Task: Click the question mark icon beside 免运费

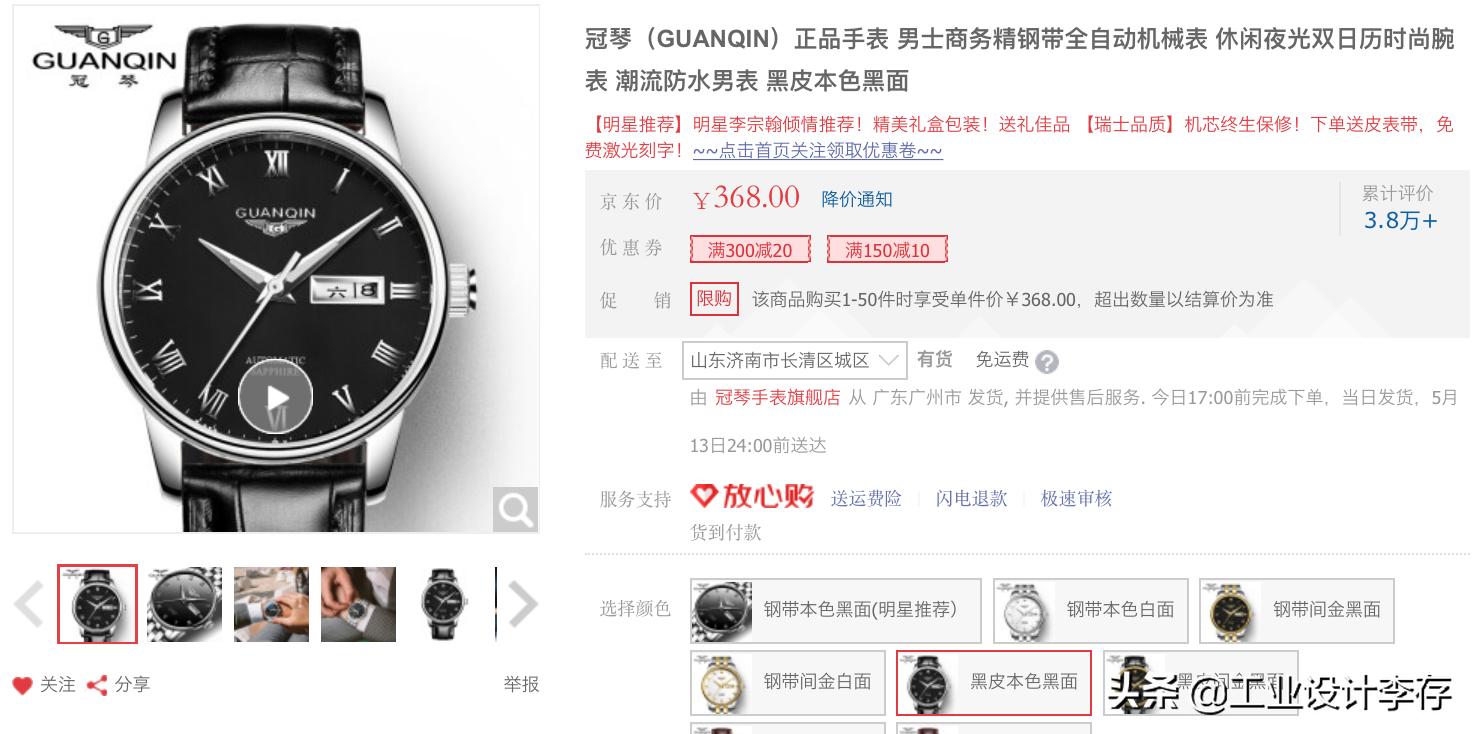Action: (1047, 362)
